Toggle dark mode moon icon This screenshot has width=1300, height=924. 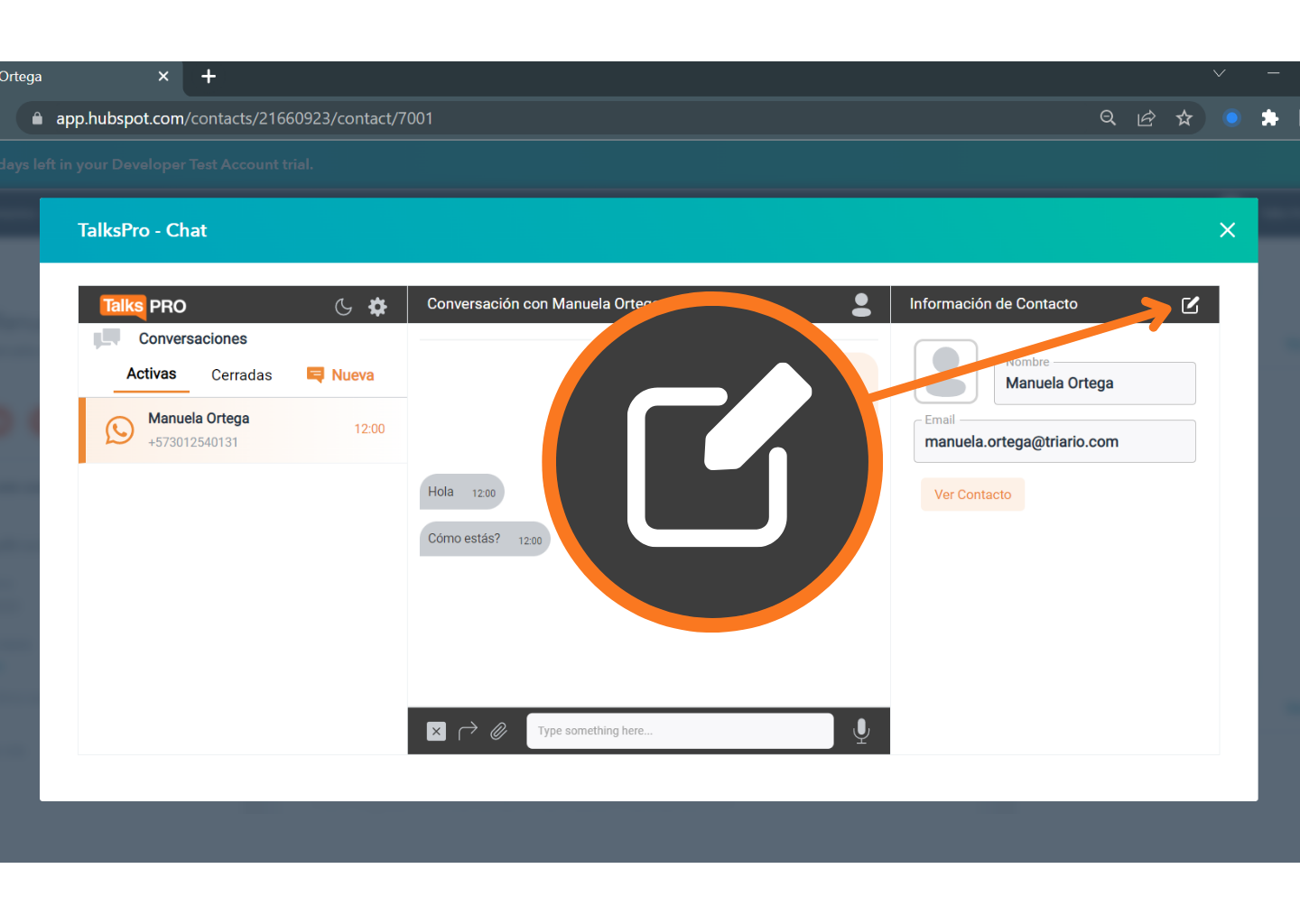[343, 307]
